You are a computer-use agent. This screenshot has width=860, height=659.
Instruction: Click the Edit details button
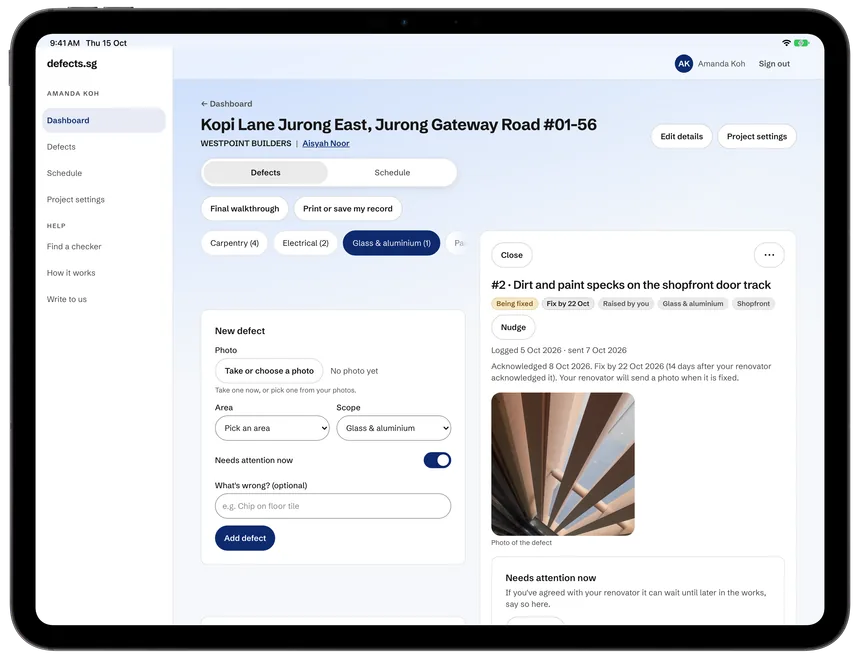682,137
